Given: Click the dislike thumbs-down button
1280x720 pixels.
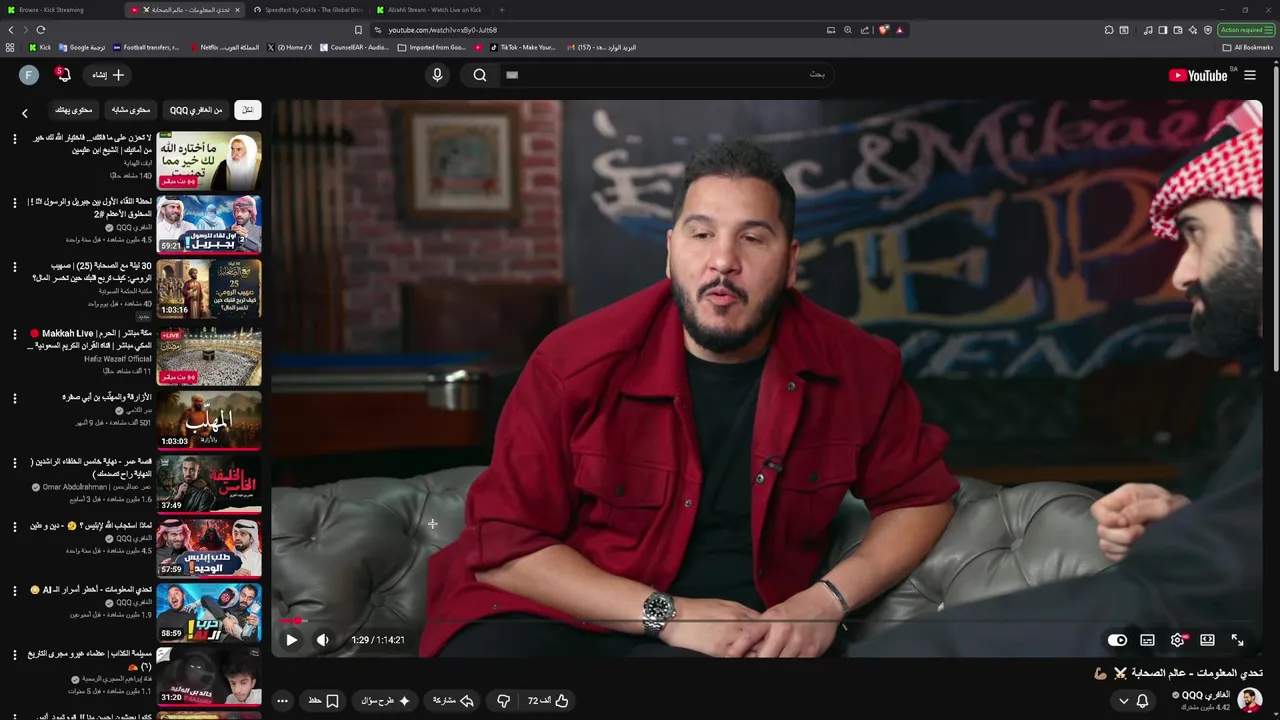Looking at the screenshot, I should 503,701.
